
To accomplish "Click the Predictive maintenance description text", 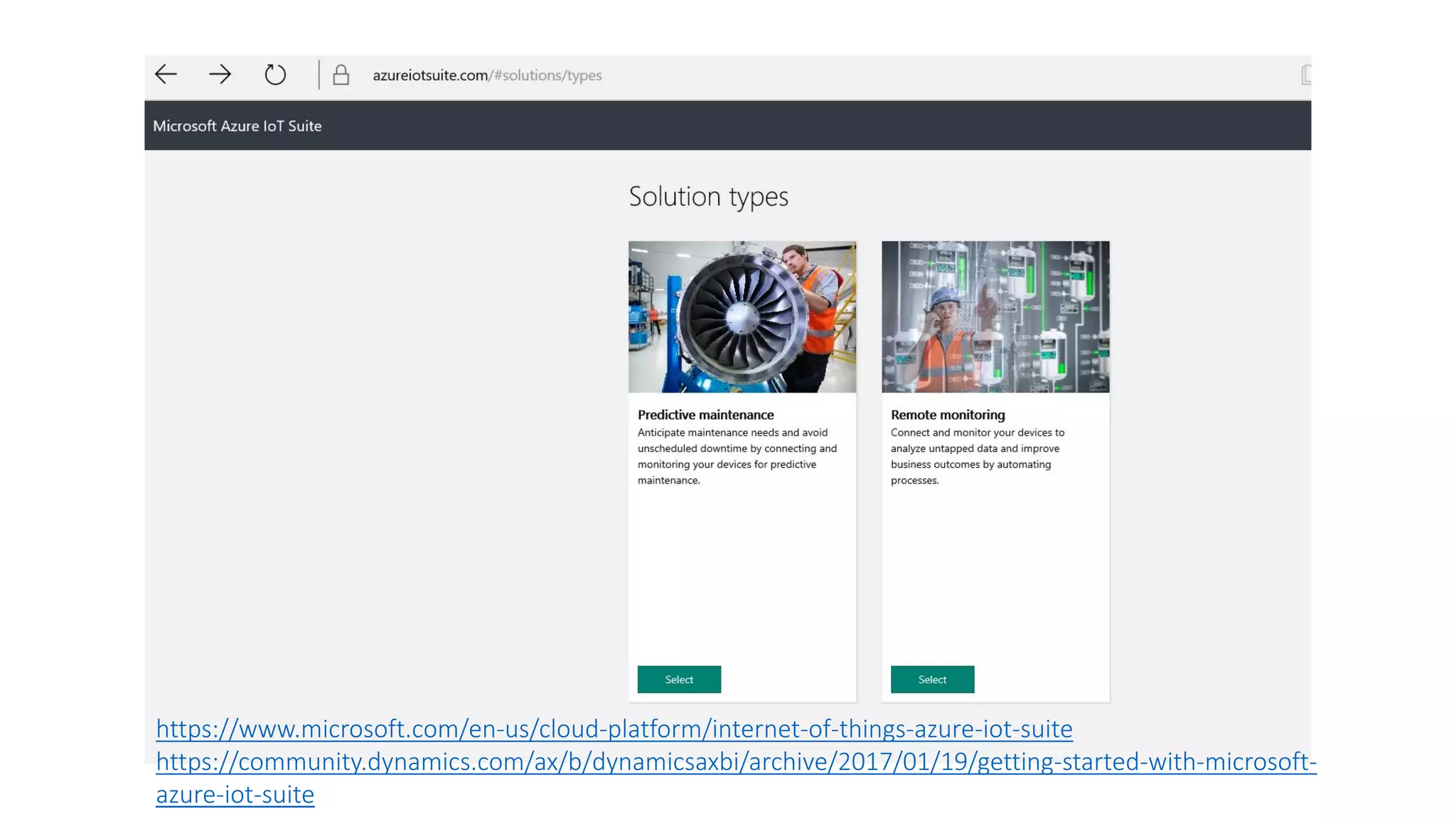I will point(737,456).
